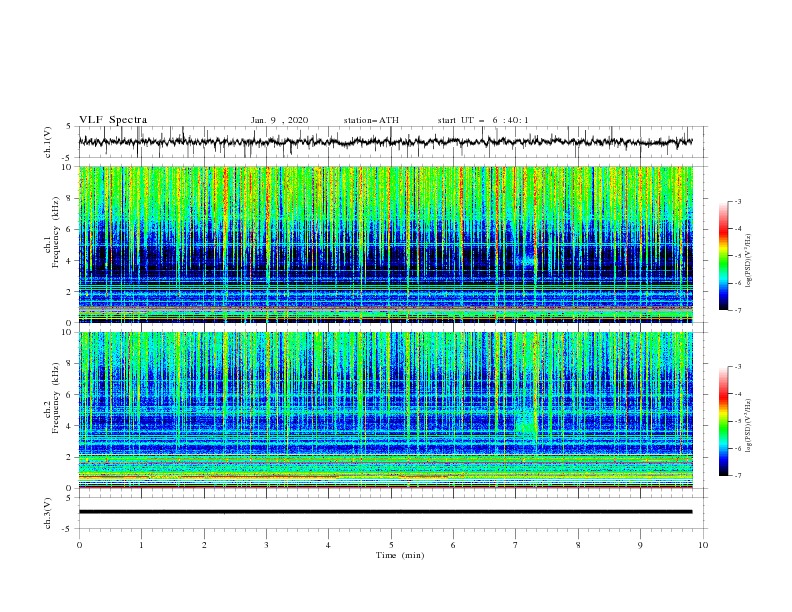Click the ch.1 PSD color bar

click(723, 255)
